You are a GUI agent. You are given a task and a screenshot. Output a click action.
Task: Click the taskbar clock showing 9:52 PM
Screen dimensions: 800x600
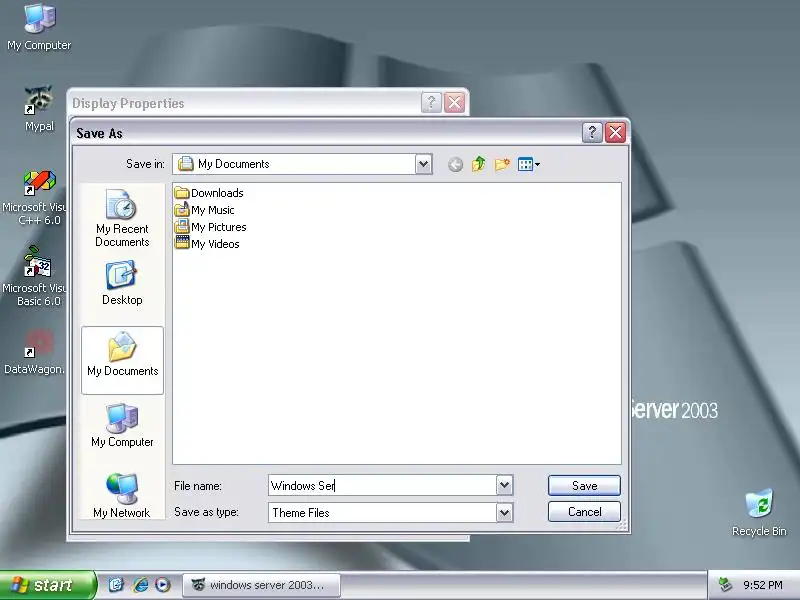point(763,585)
